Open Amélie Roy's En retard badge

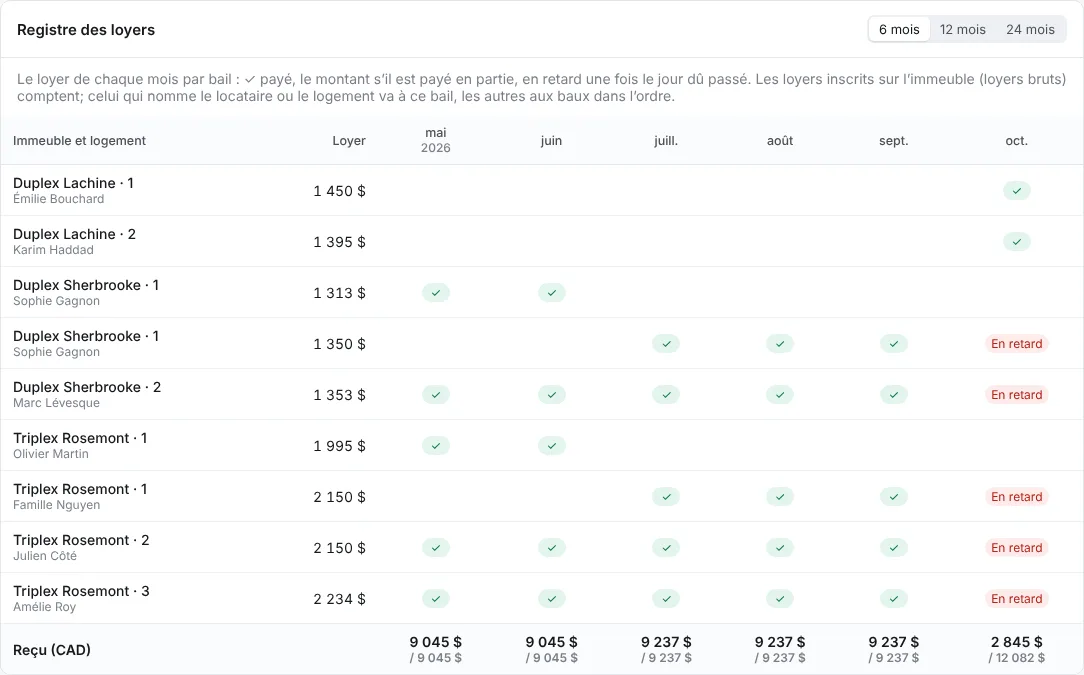(x=1016, y=599)
